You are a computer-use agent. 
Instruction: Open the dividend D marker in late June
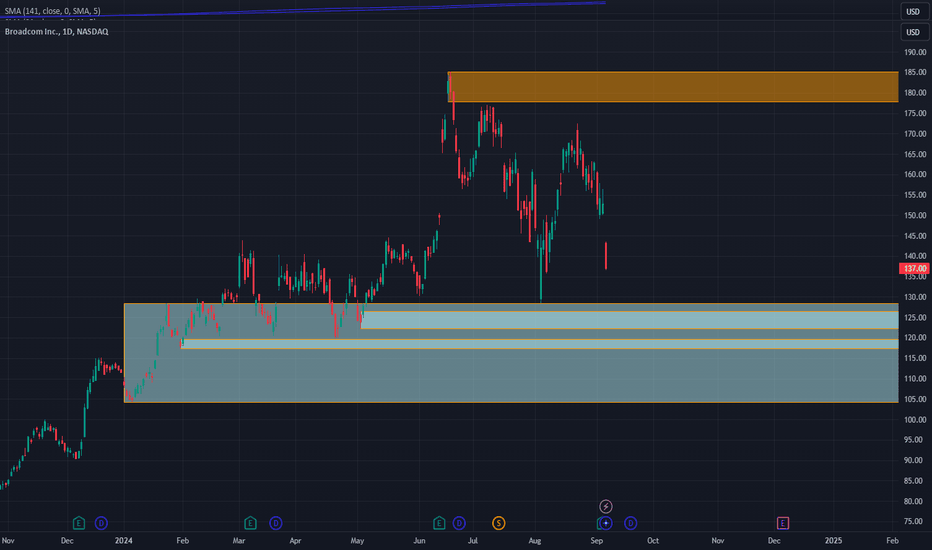click(x=459, y=523)
